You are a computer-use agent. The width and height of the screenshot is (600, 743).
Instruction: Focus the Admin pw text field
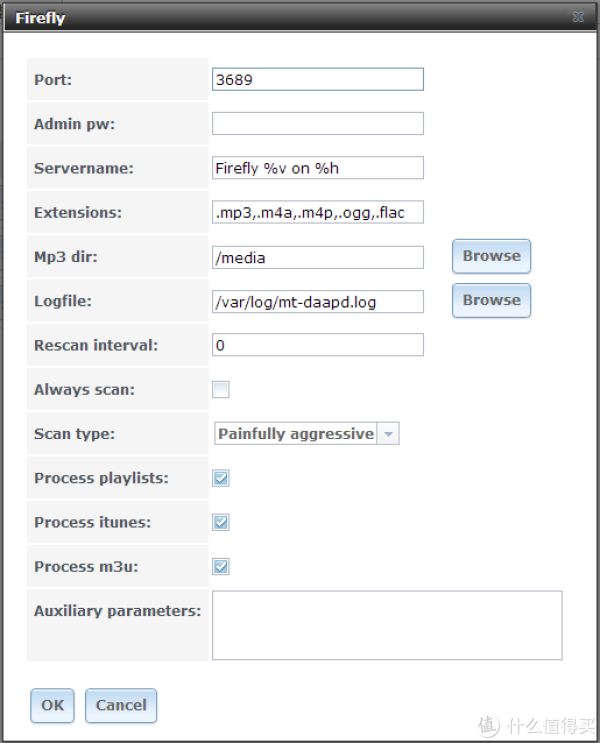[317, 123]
